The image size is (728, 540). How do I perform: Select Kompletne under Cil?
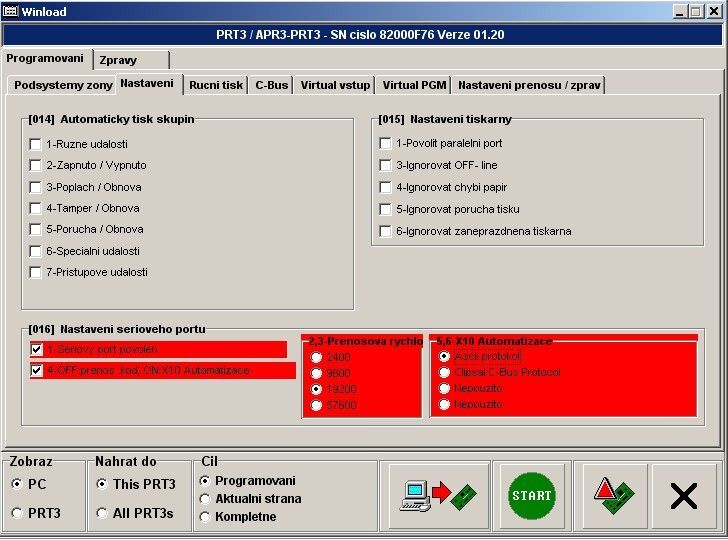click(x=206, y=517)
